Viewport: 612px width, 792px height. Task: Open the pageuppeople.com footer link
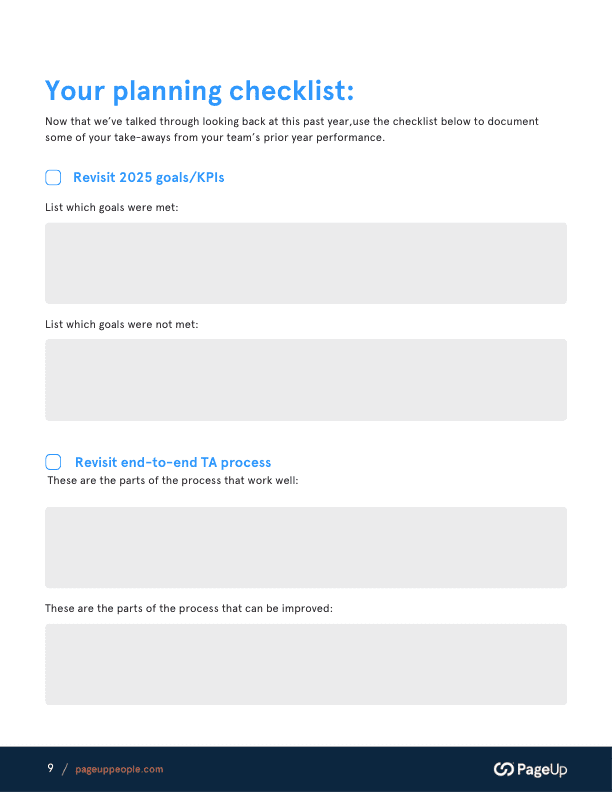point(119,769)
